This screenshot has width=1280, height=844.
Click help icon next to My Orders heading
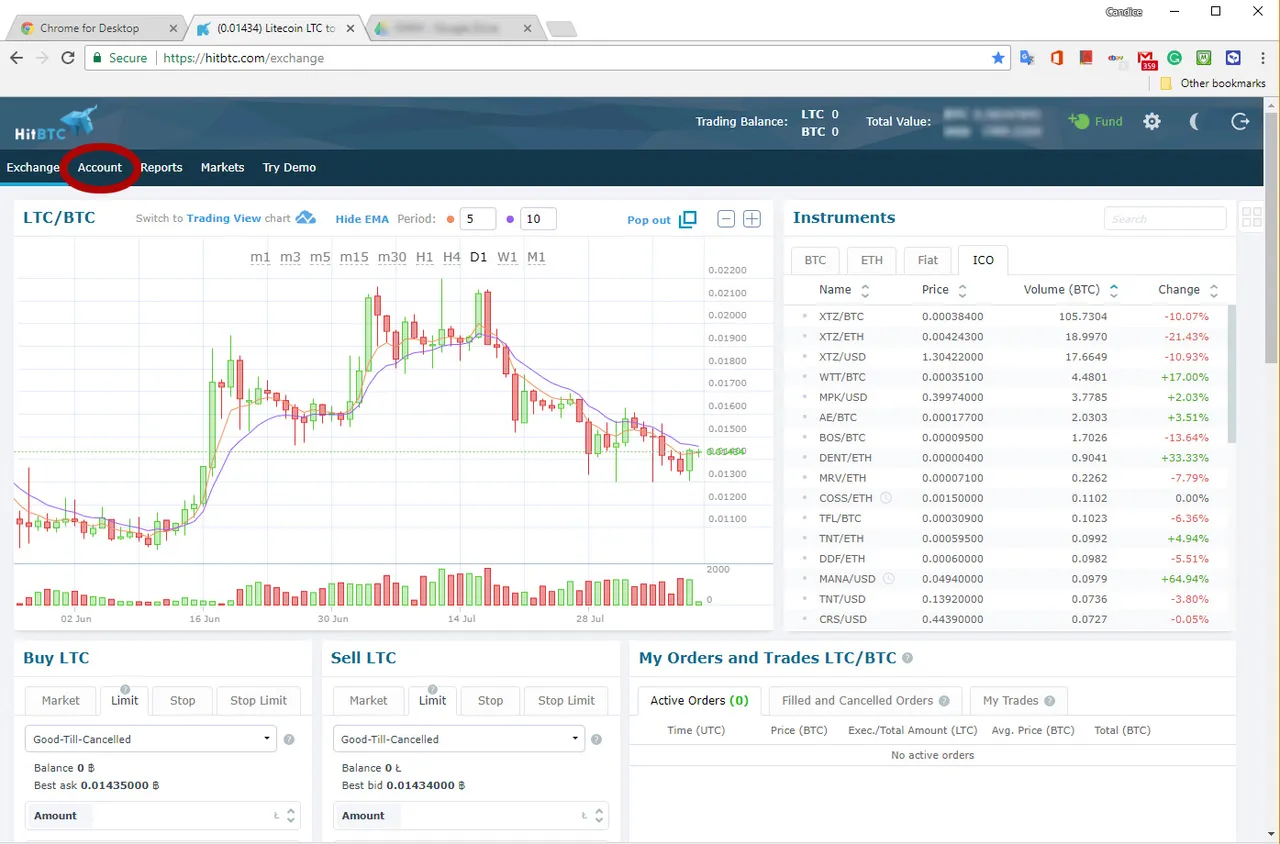click(907, 658)
